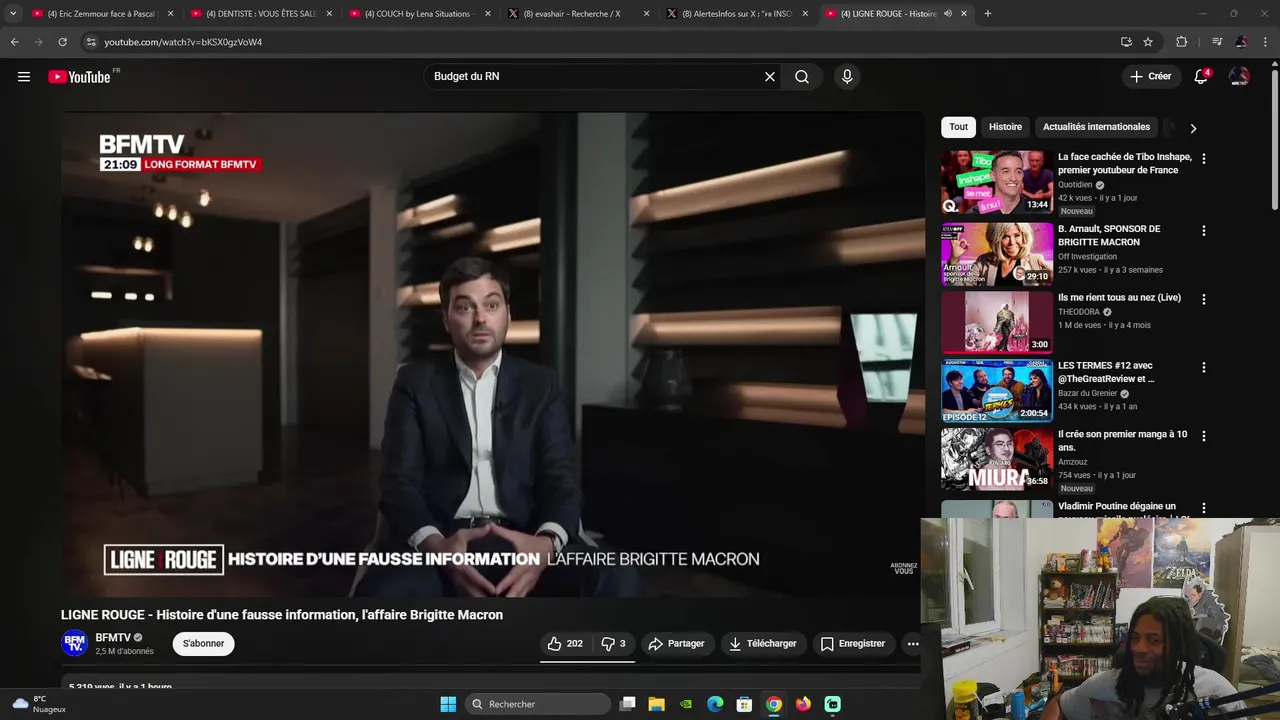Viewport: 1280px width, 720px height.
Task: Share the video via Partager
Action: [676, 644]
